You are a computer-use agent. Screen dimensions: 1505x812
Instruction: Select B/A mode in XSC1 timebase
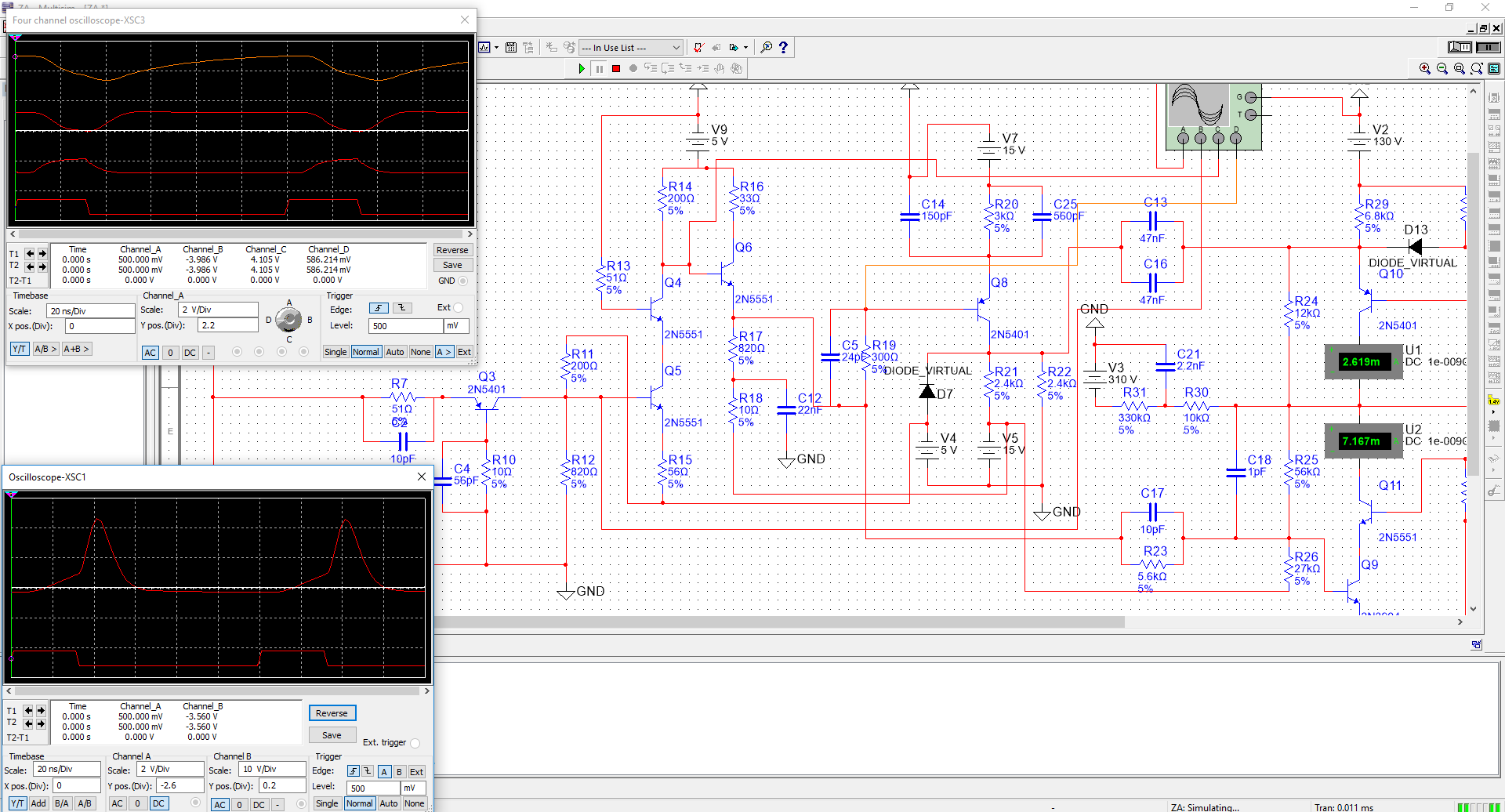coord(62,803)
